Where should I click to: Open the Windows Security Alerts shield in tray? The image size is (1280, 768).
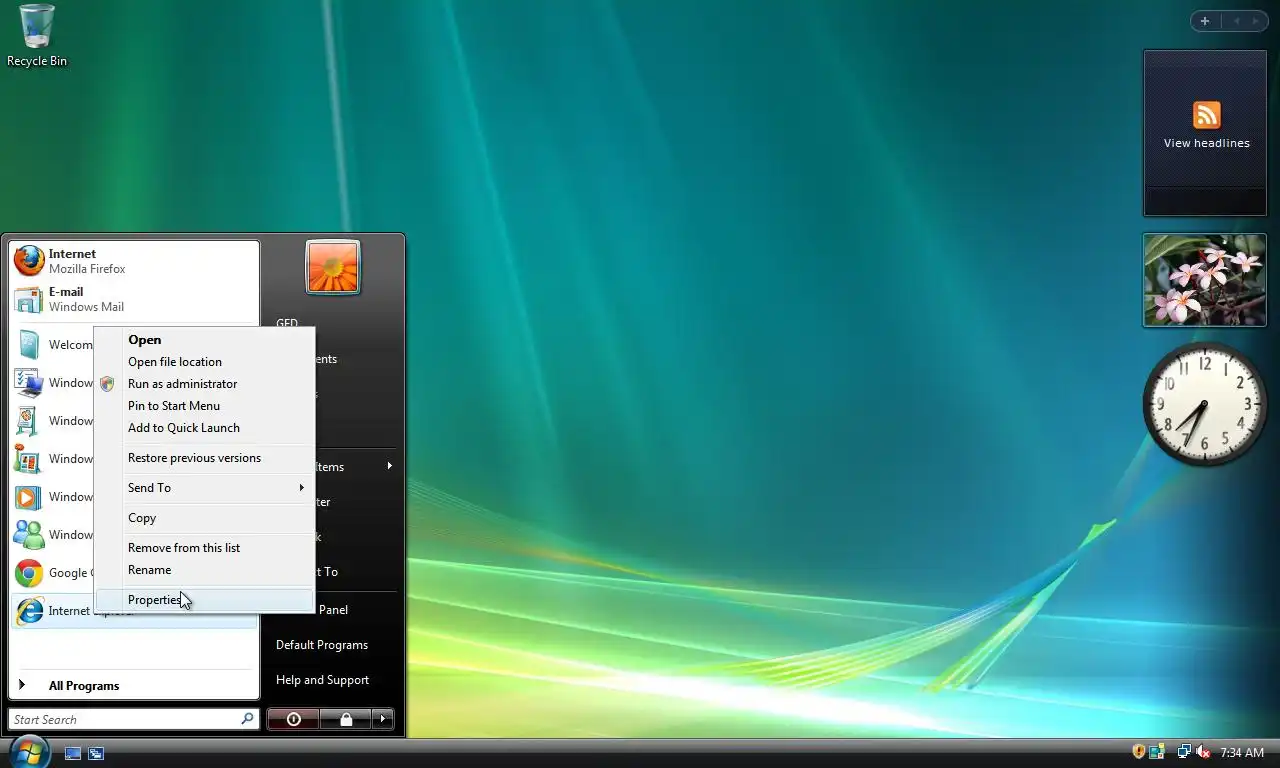[x=1138, y=752]
